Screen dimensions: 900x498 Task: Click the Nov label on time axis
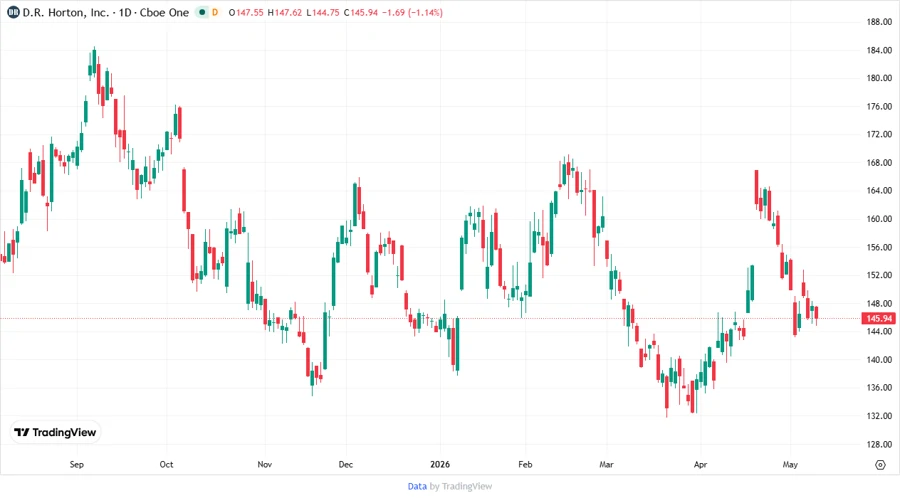264,465
